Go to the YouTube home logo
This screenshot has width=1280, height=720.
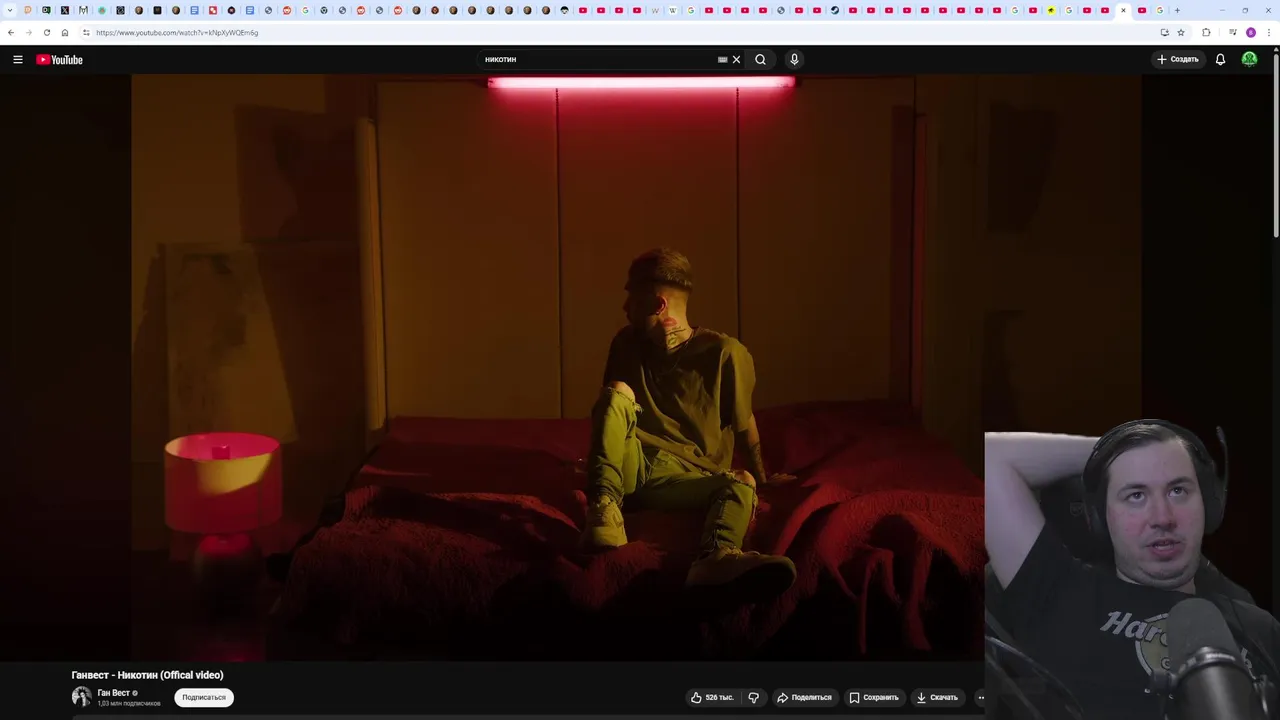coord(59,59)
